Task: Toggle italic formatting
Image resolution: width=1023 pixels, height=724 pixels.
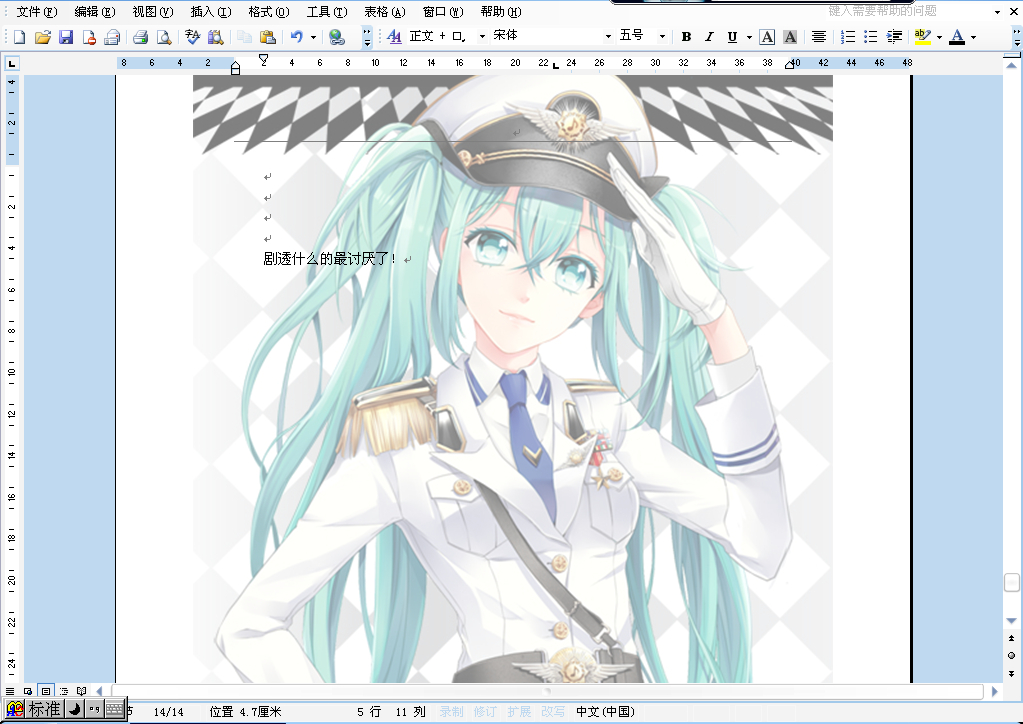Action: tap(709, 37)
